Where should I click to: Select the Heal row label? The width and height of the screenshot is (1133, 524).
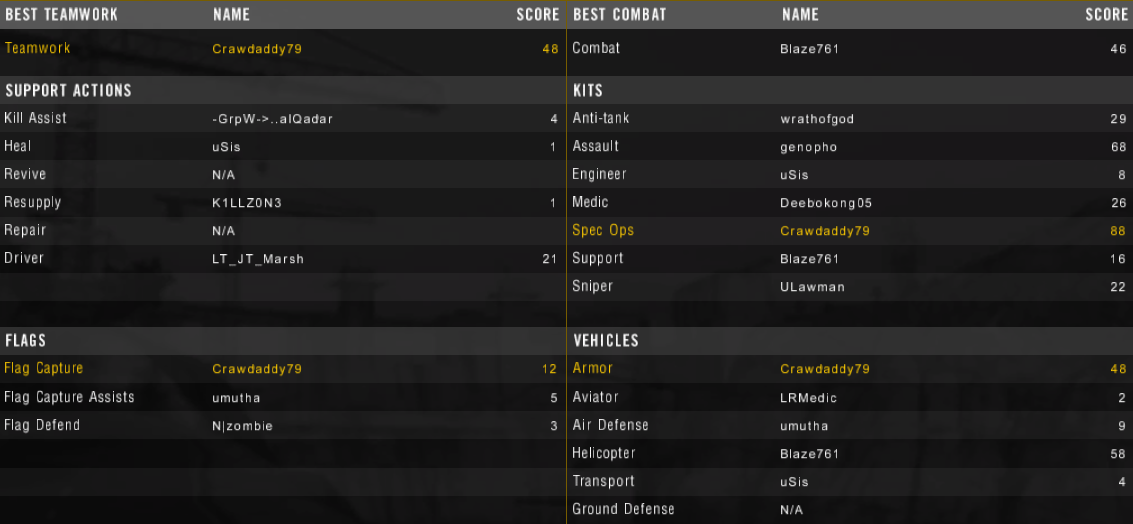coord(17,146)
